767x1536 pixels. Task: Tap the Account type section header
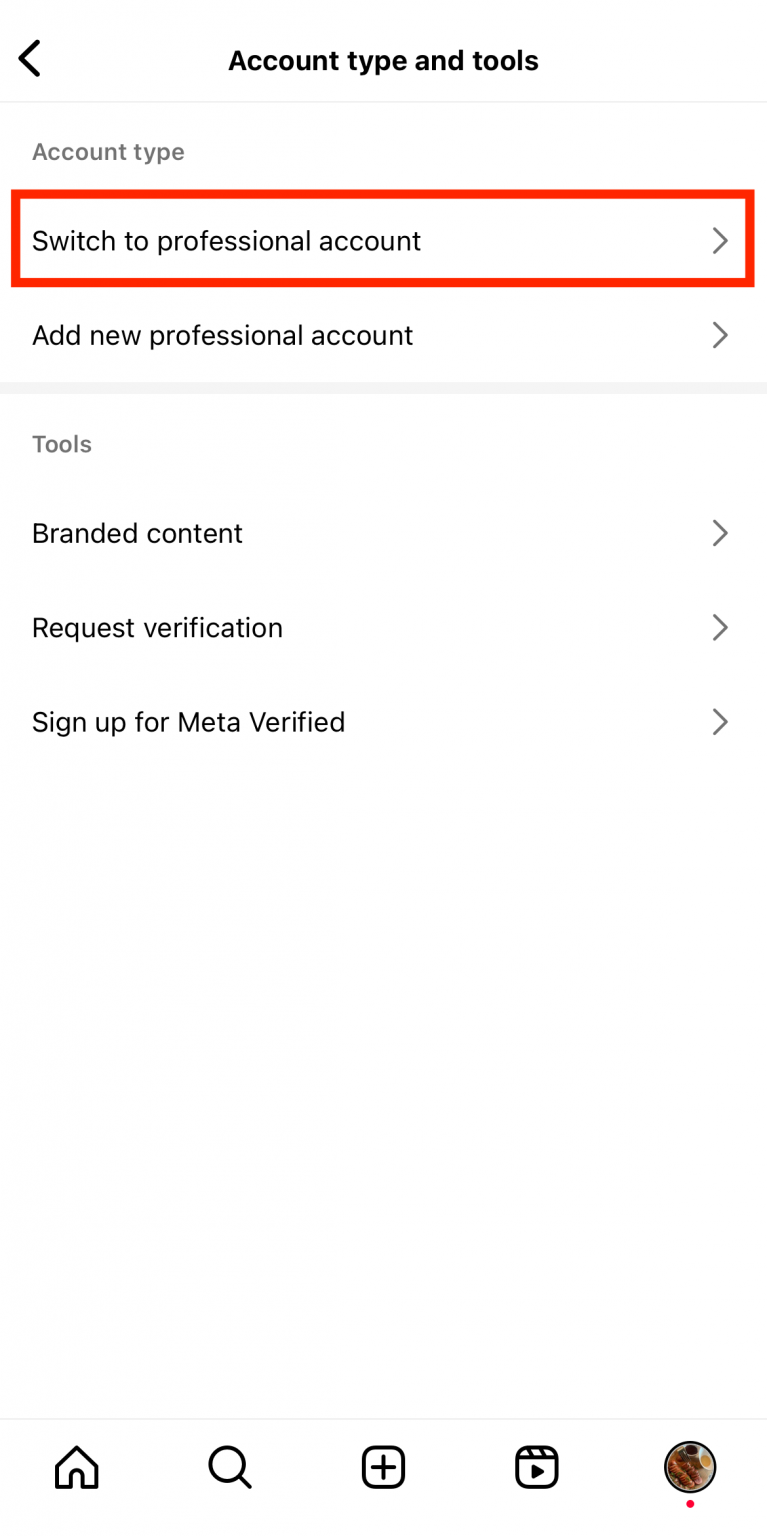click(108, 152)
